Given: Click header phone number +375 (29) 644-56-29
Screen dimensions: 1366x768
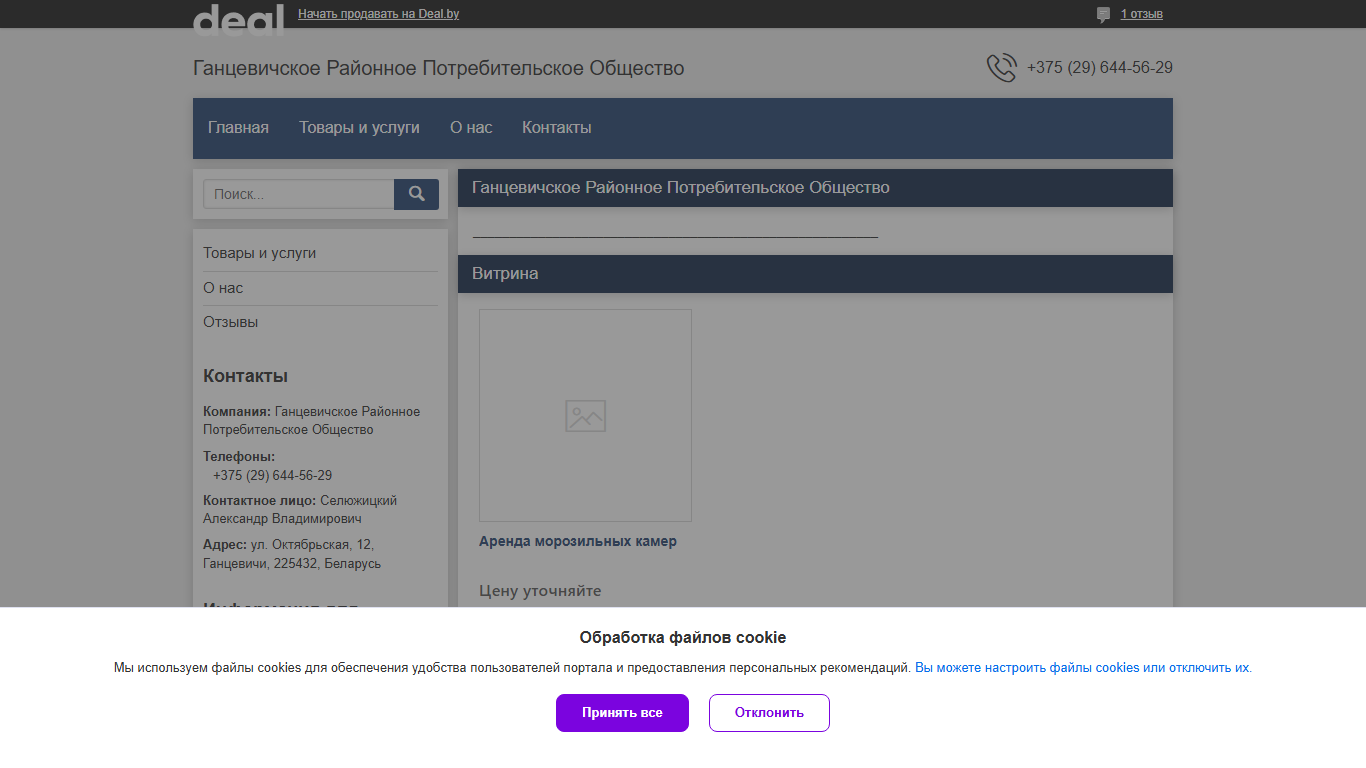Looking at the screenshot, I should (x=1100, y=68).
